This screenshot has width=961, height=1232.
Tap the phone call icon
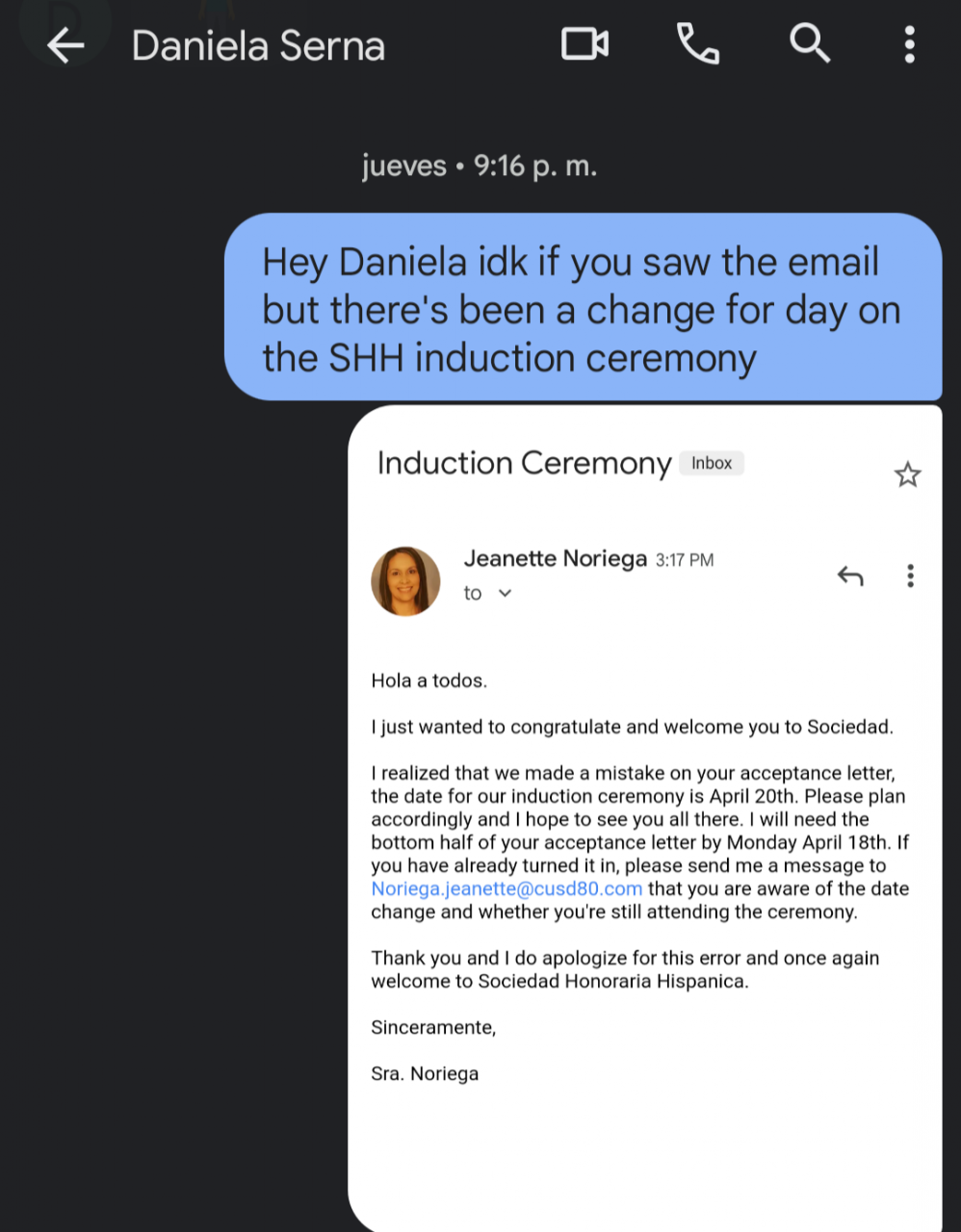pyautogui.click(x=698, y=44)
